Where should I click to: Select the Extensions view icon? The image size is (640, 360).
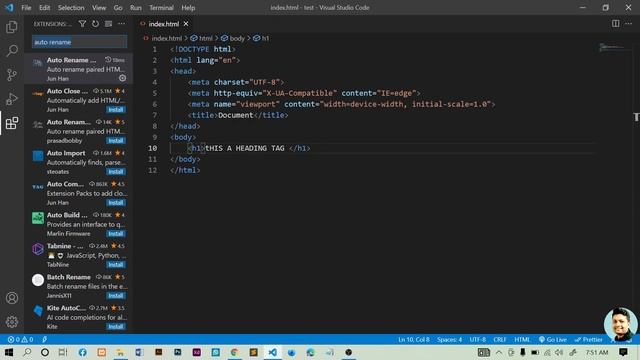(x=12, y=123)
